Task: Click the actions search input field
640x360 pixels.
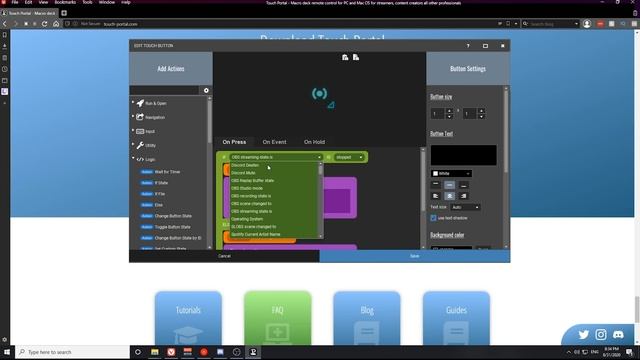Action: (x=164, y=90)
